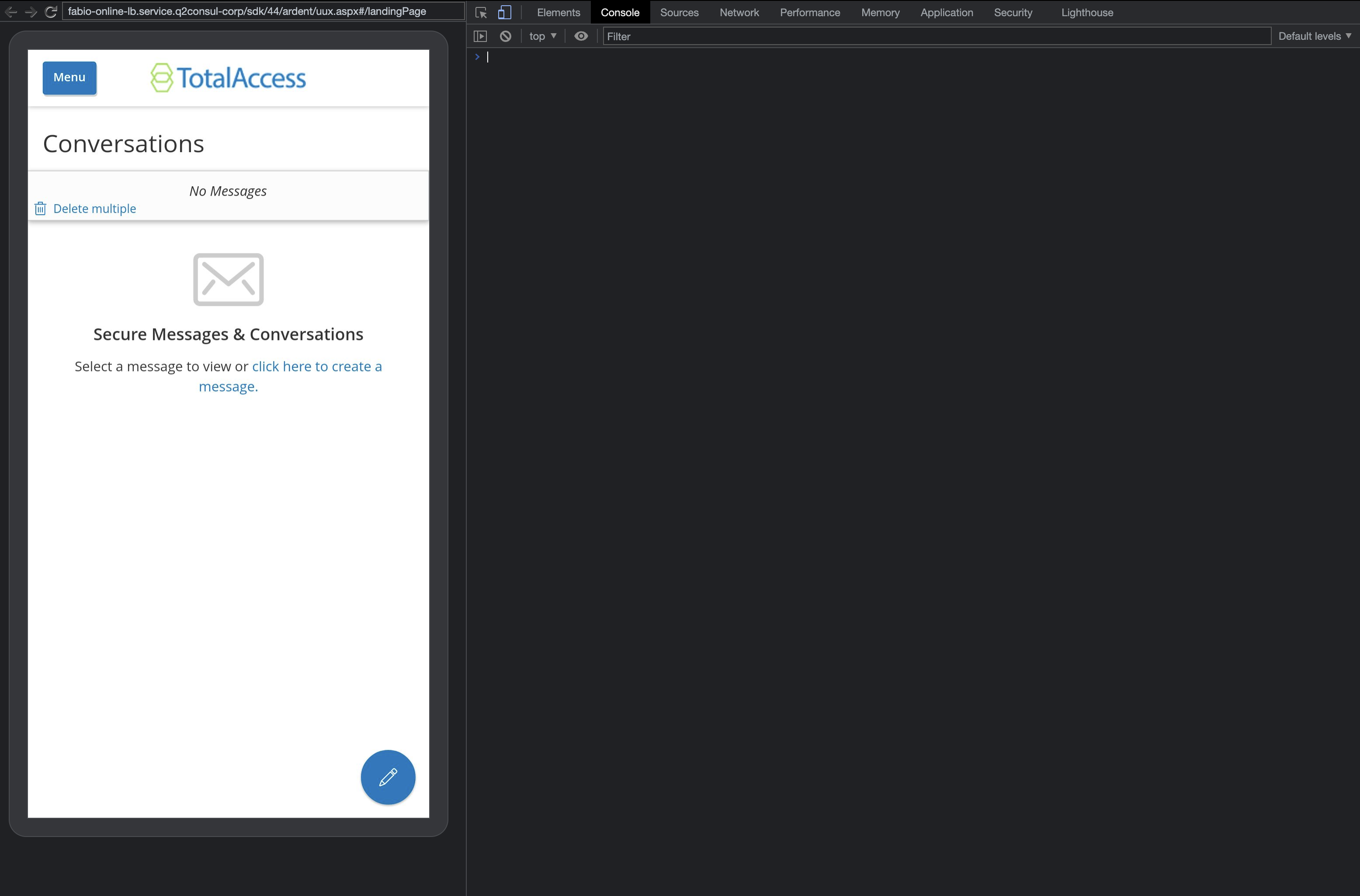
Task: Clear the console with the ban icon
Action: pyautogui.click(x=506, y=36)
